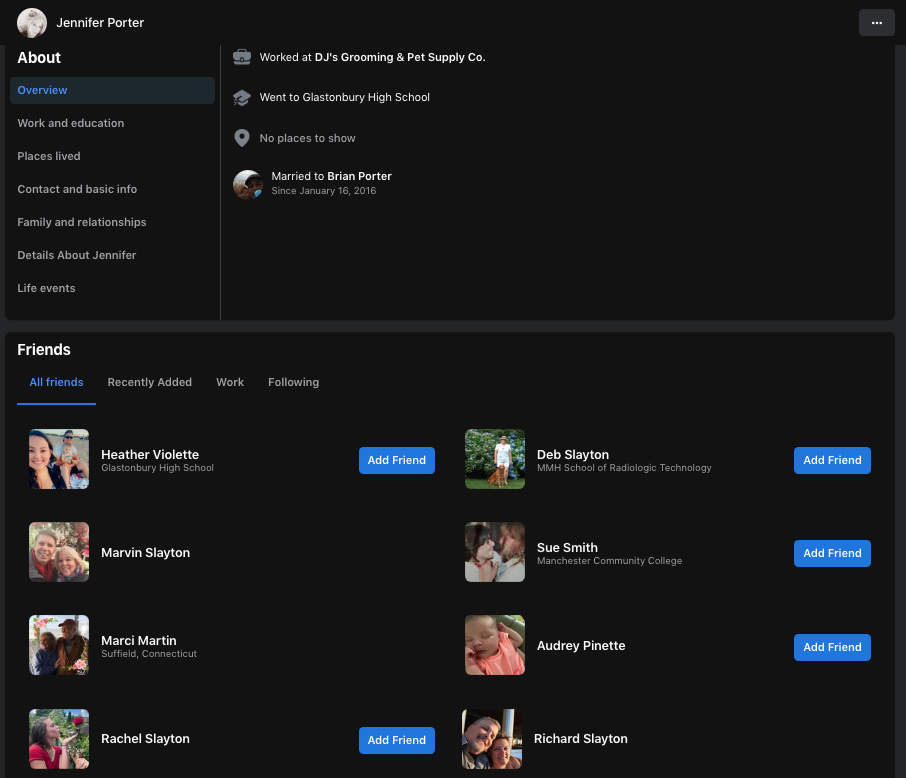Add Deb Slayton as a friend
The width and height of the screenshot is (906, 778).
coord(832,460)
